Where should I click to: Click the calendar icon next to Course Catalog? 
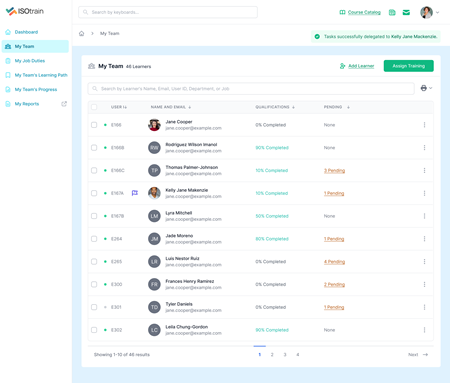point(392,12)
